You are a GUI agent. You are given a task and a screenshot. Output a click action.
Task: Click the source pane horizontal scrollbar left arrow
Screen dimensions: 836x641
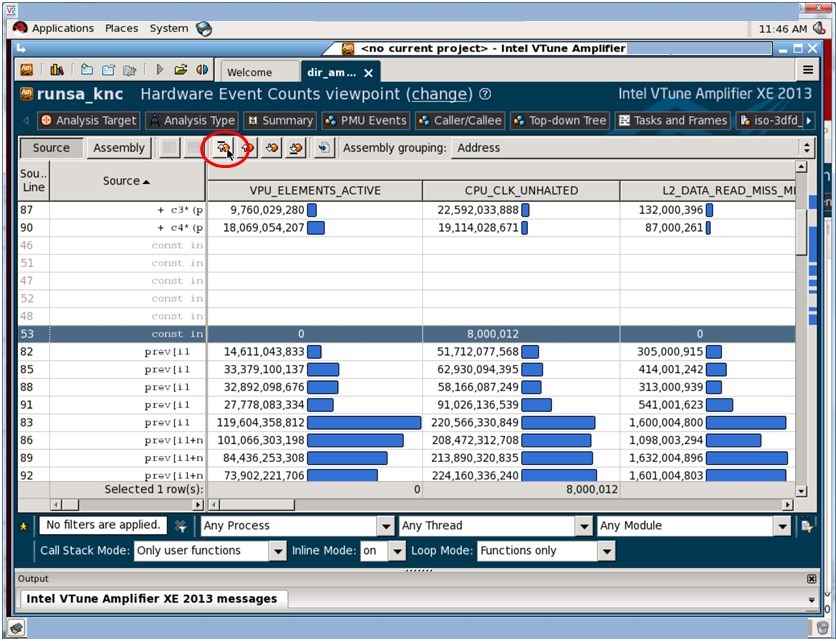(x=55, y=504)
